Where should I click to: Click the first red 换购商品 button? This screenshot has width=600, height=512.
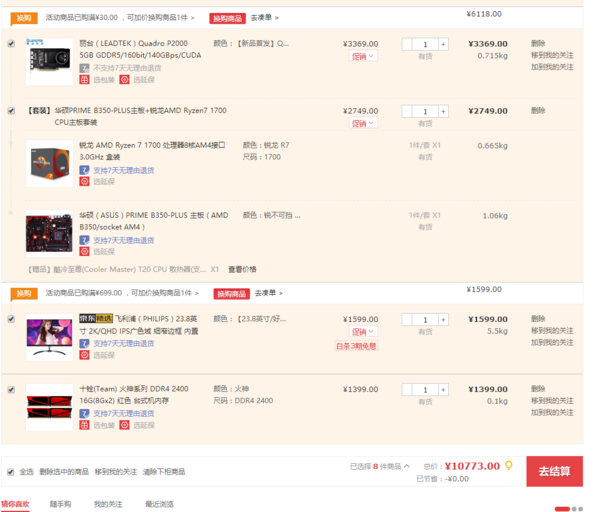[x=227, y=18]
